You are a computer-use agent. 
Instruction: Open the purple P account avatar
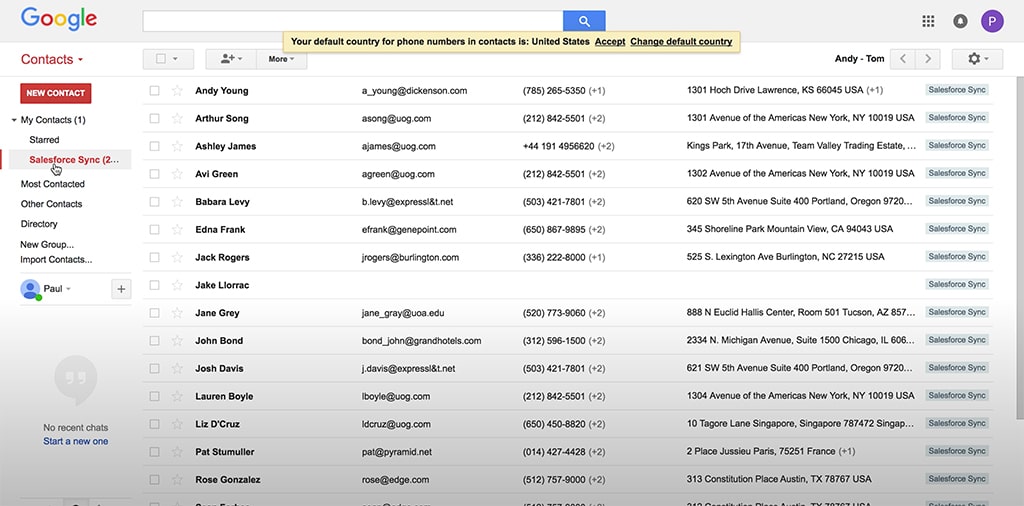pos(992,21)
